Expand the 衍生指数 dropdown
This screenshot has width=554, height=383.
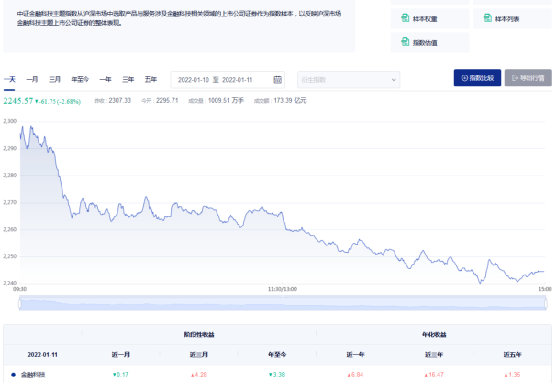[348, 80]
